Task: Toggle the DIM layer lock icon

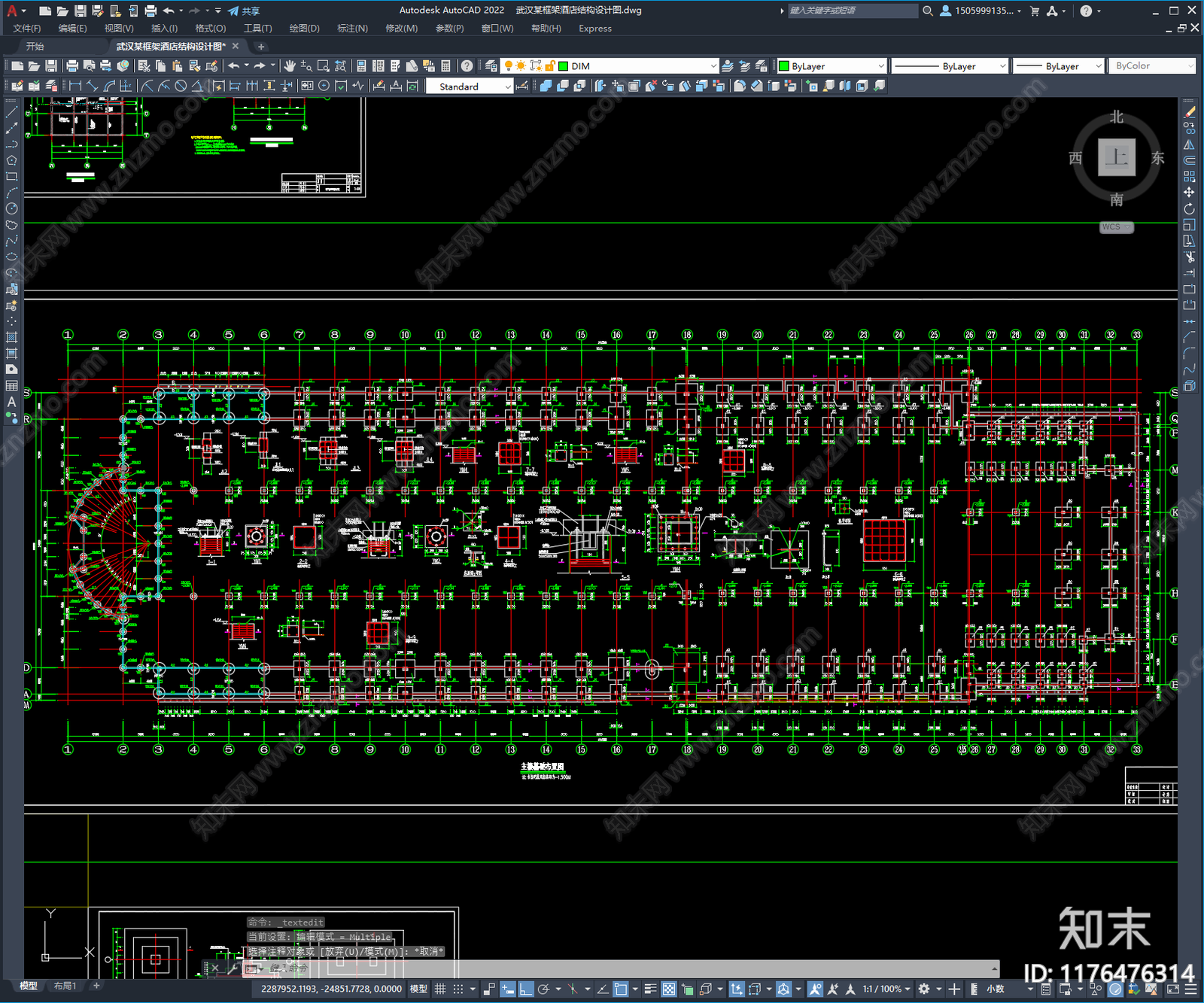Action: (x=550, y=66)
